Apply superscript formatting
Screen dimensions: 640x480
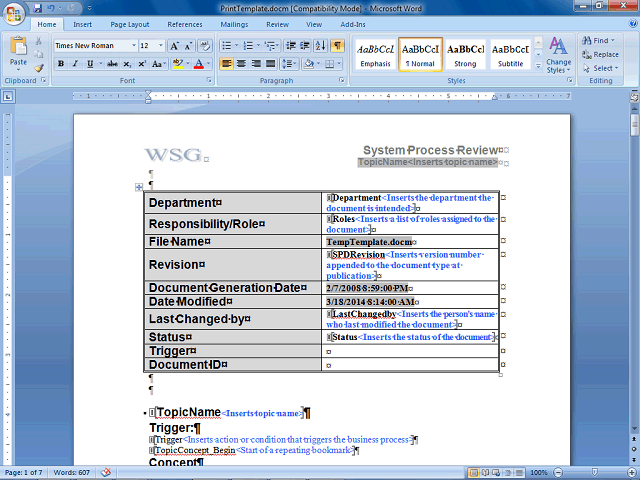point(142,64)
